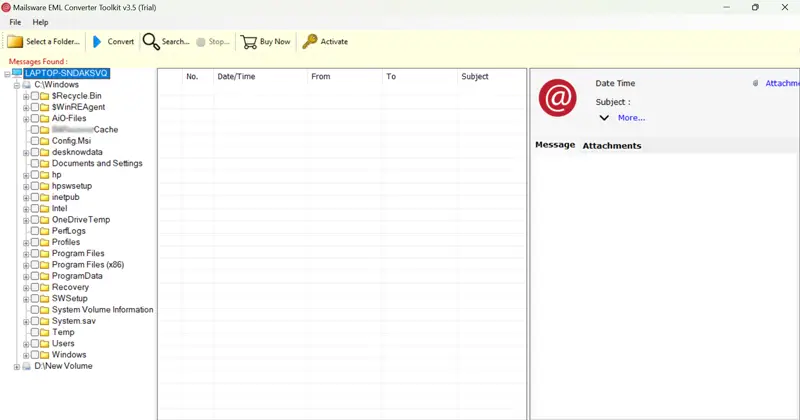Click the SWSetup folder icon

(x=45, y=299)
